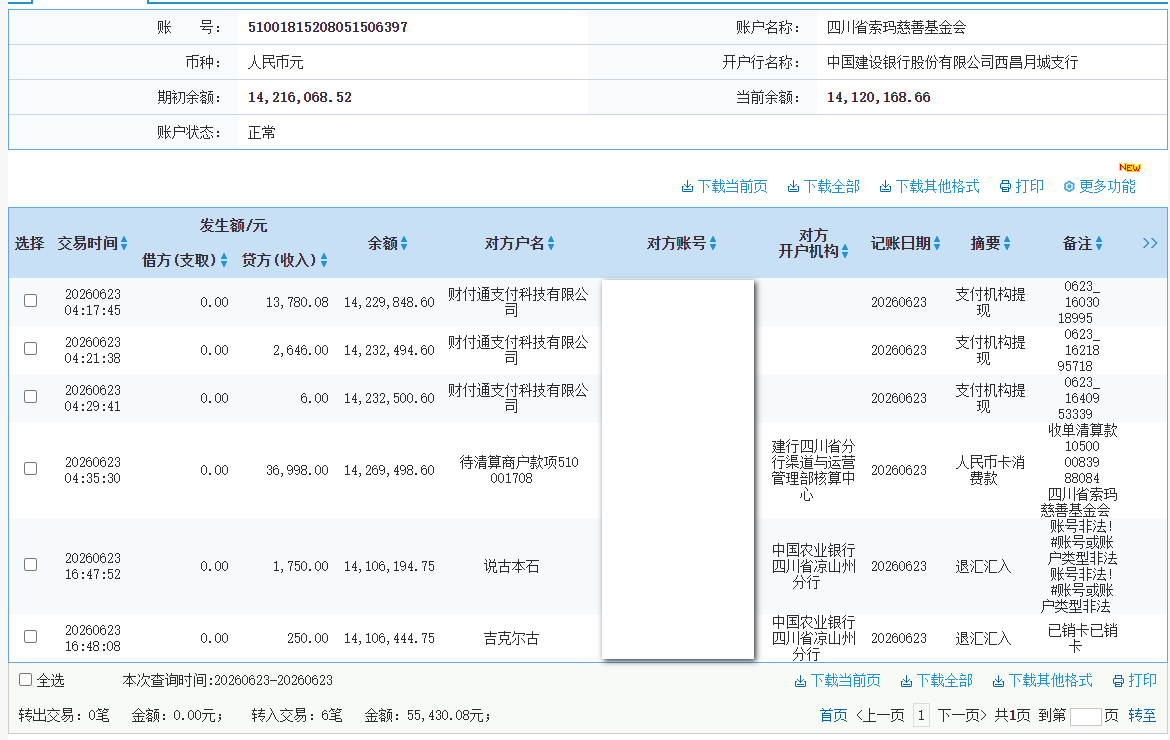
Task: Sort by 记账日期 using its arrow icon
Action: point(936,243)
